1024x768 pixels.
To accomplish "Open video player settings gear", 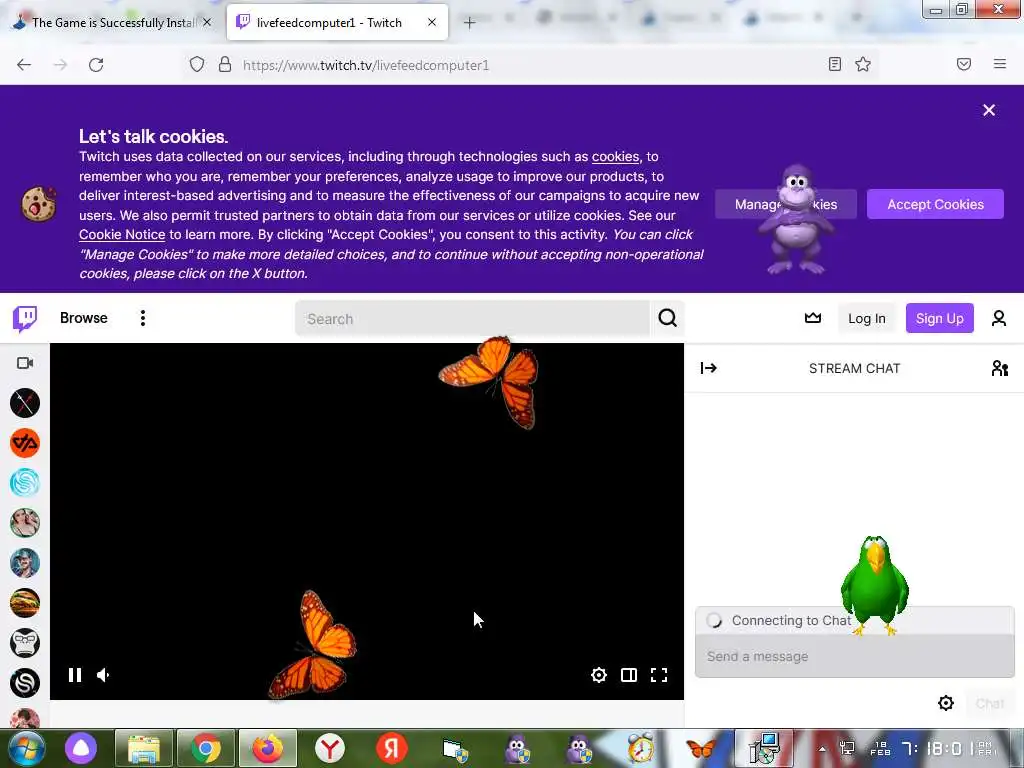I will coord(598,675).
